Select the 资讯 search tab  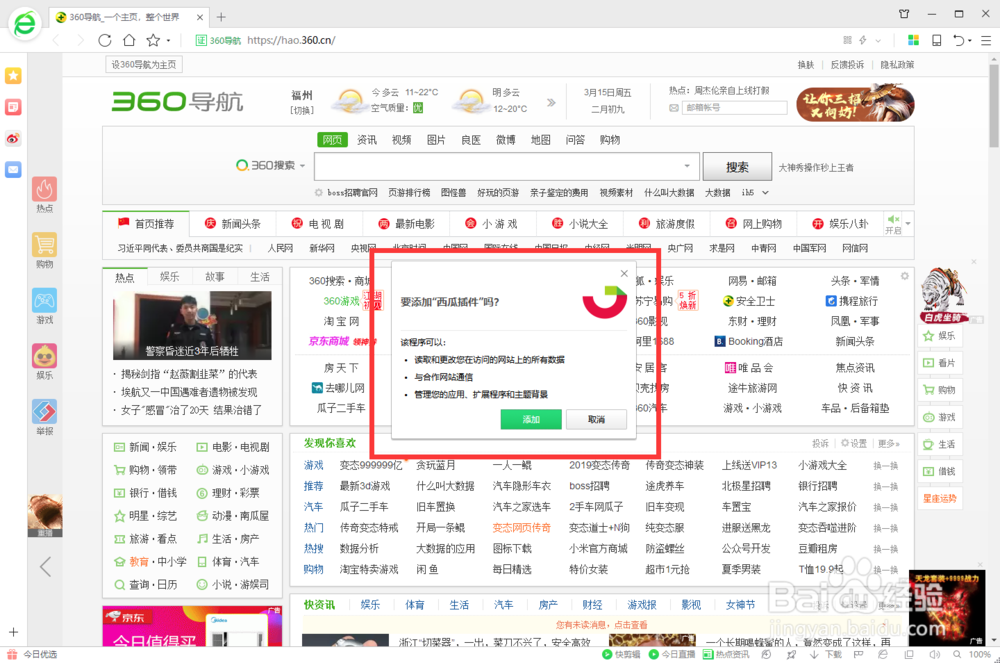click(x=367, y=140)
